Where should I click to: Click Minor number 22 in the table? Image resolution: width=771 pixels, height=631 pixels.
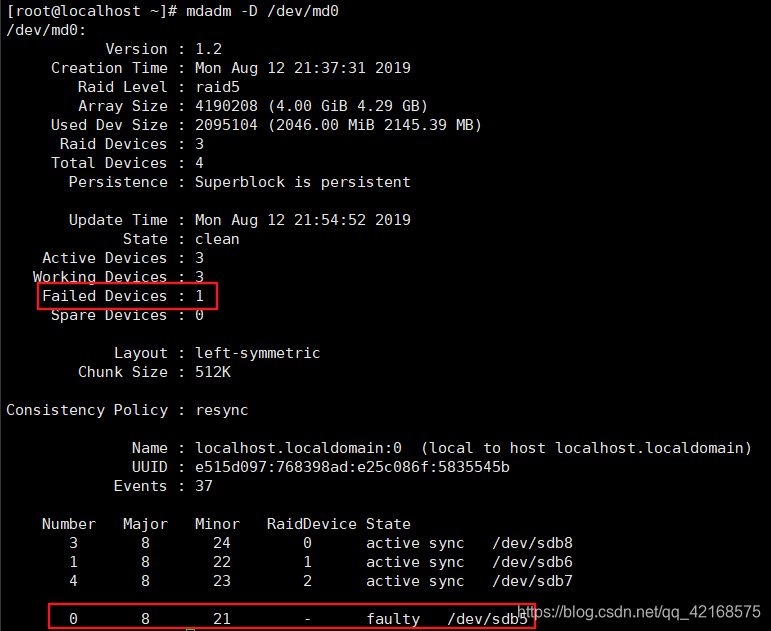coord(222,562)
